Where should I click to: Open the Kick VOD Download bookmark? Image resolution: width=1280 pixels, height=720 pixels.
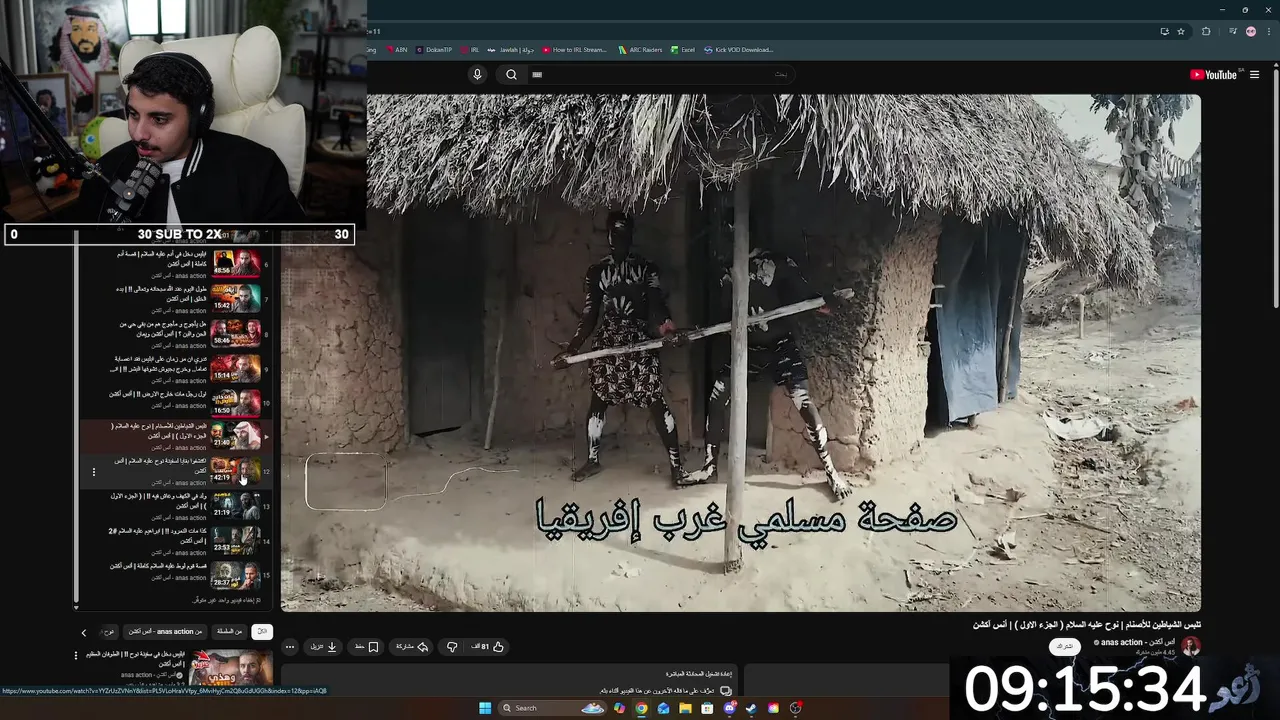pyautogui.click(x=738, y=49)
